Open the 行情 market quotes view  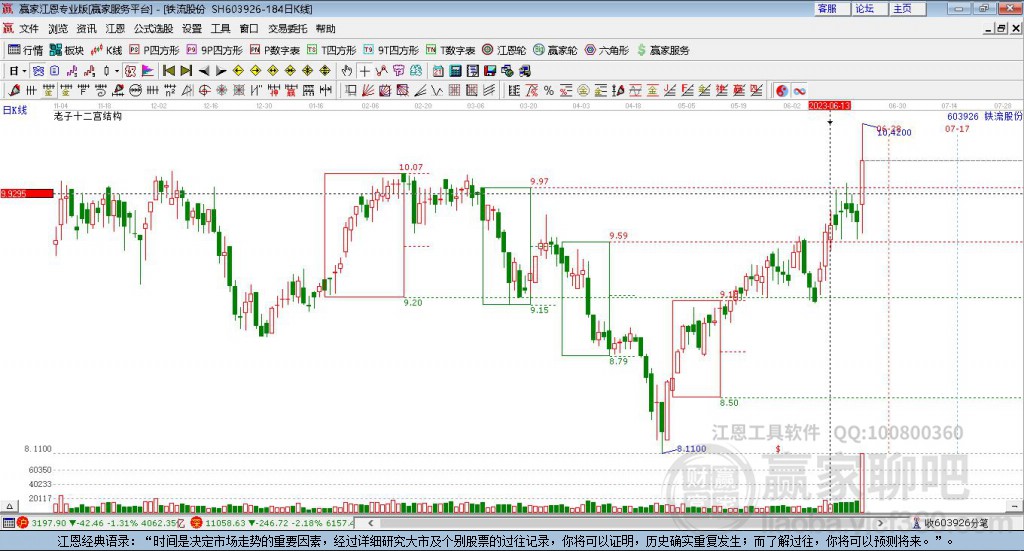pos(25,50)
